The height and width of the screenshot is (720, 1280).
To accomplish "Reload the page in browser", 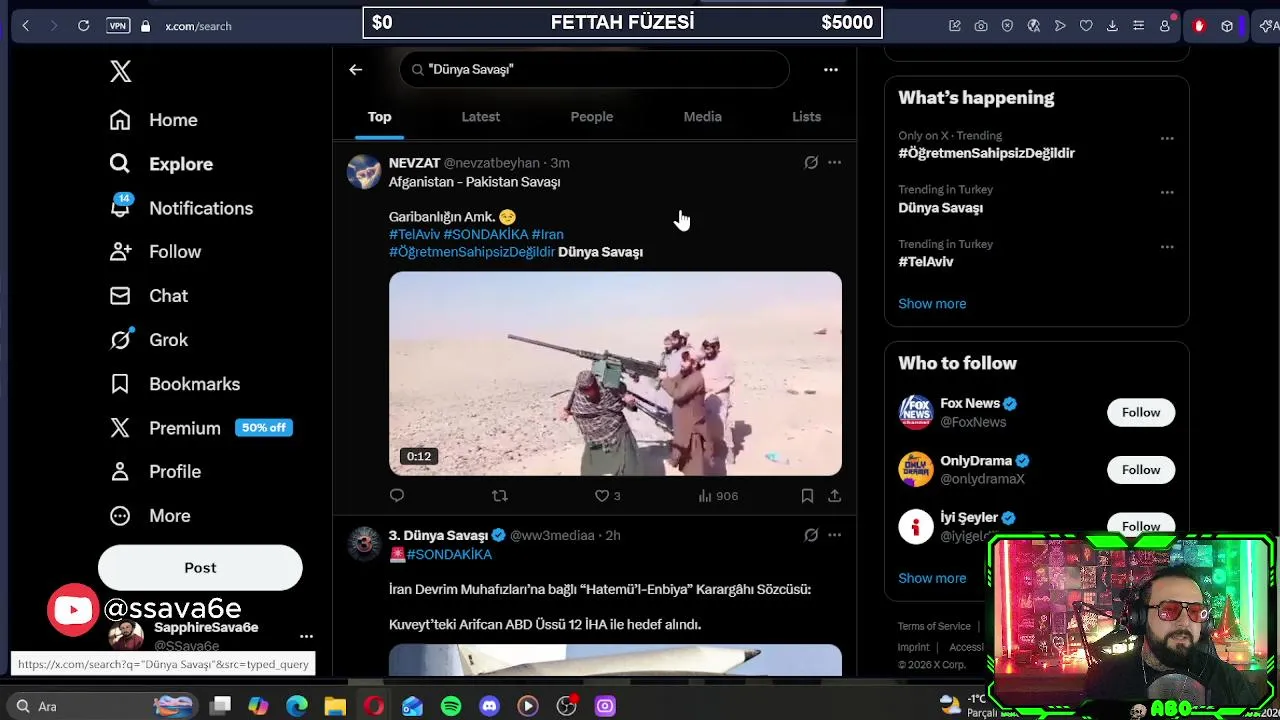I will tap(84, 26).
